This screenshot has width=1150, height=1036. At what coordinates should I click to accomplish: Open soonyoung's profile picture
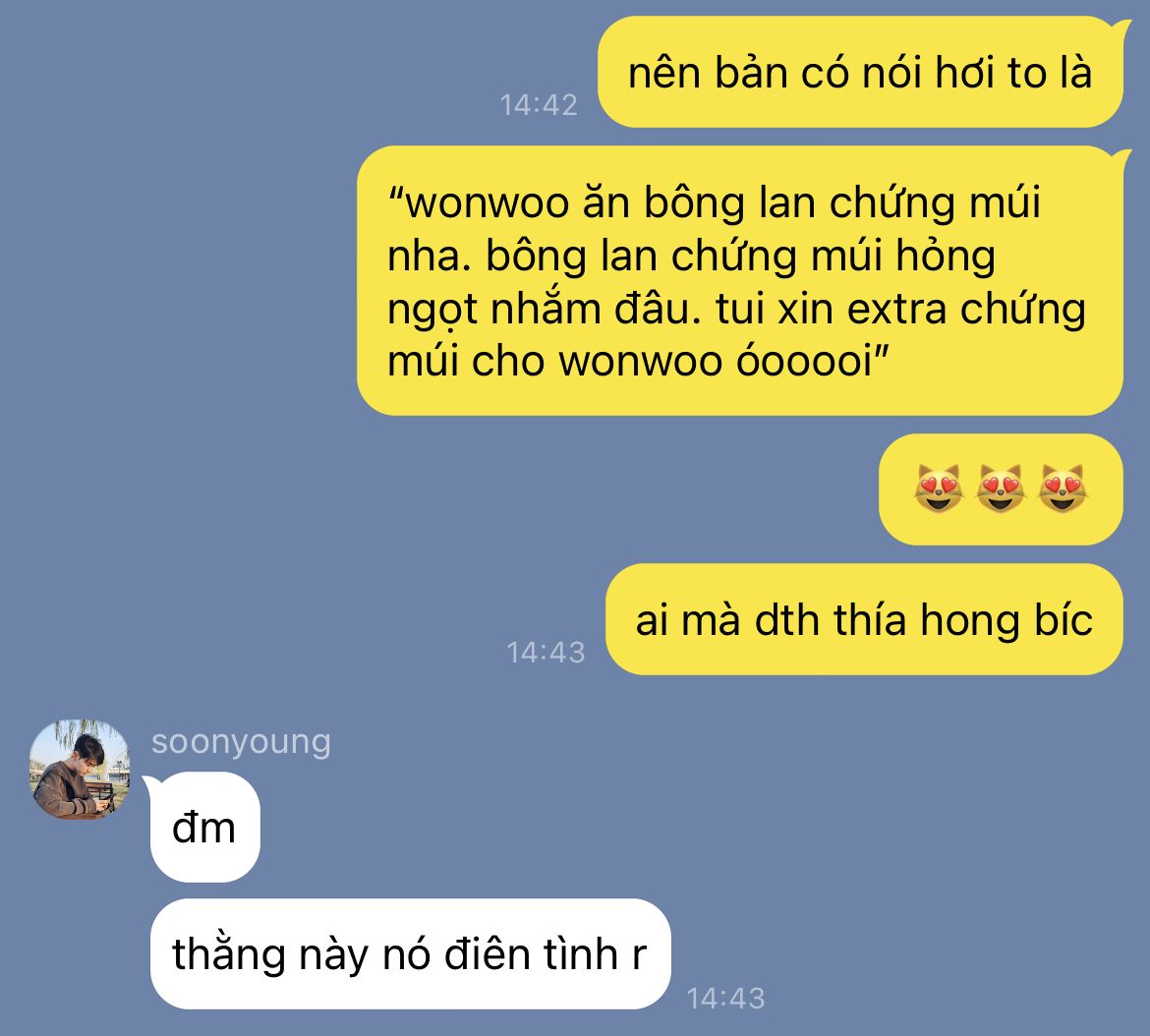pyautogui.click(x=80, y=769)
